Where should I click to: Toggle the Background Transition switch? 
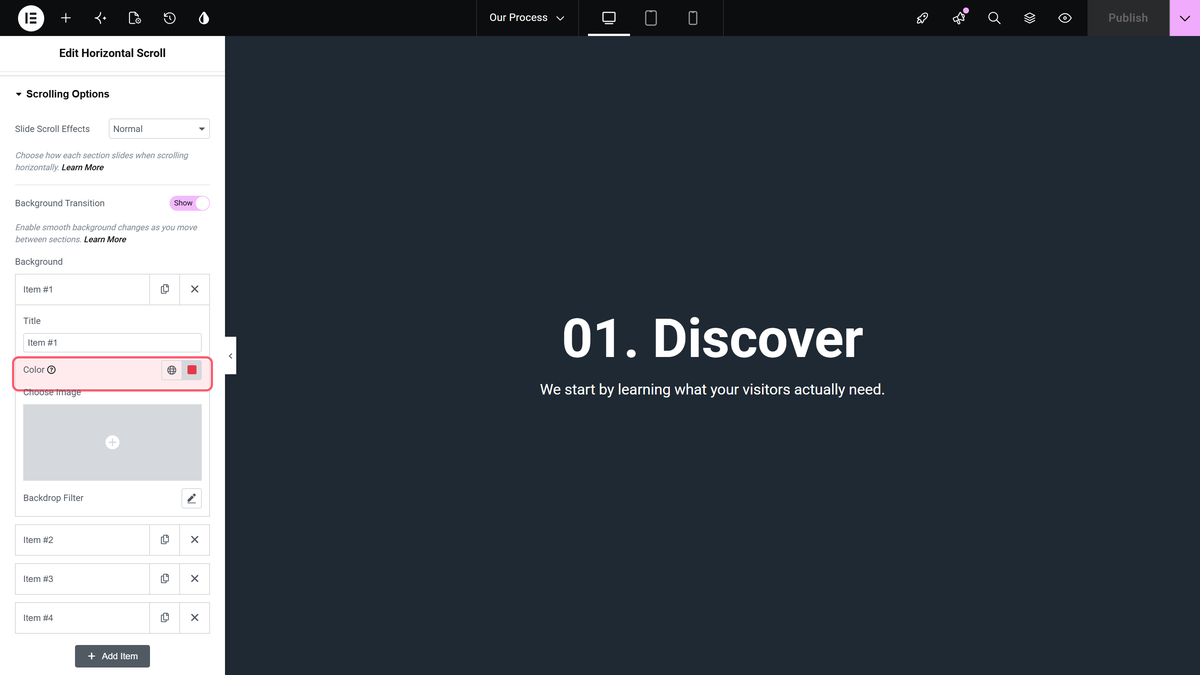pos(190,203)
